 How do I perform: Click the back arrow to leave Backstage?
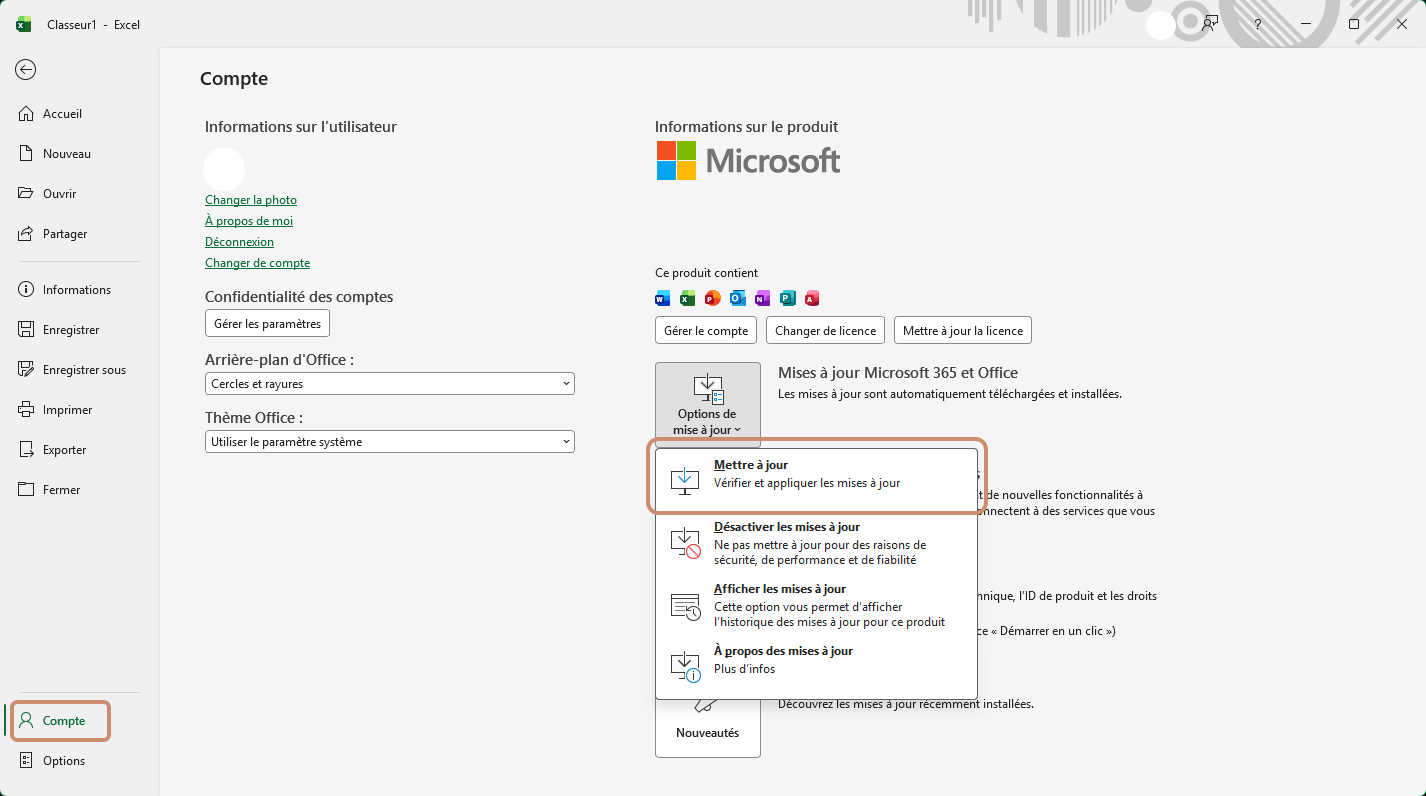click(x=26, y=69)
